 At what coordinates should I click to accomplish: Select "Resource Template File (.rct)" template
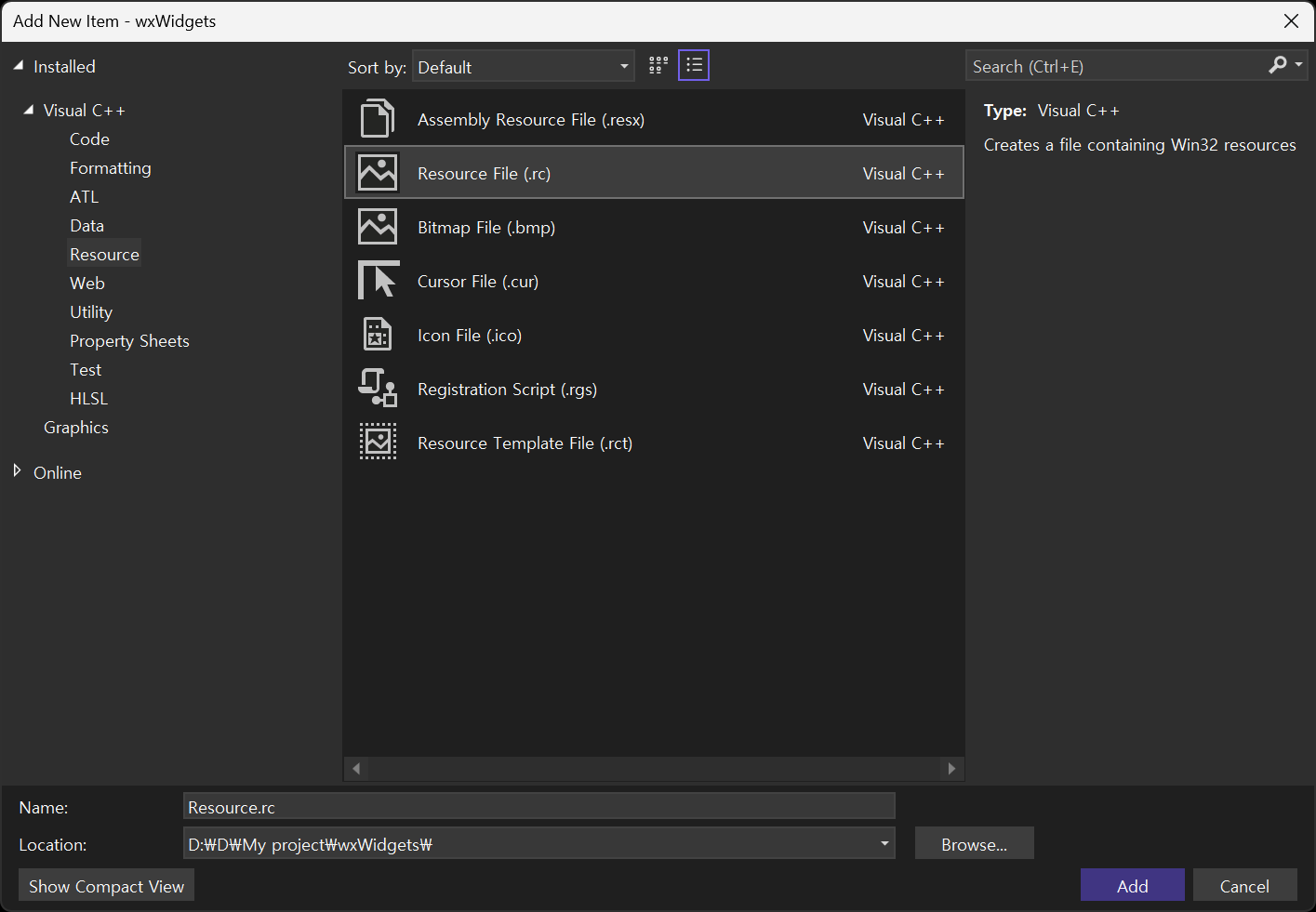[654, 443]
